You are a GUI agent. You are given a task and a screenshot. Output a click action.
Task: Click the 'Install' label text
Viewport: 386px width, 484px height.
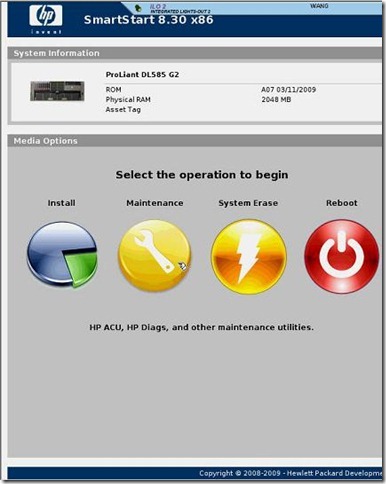pyautogui.click(x=61, y=203)
